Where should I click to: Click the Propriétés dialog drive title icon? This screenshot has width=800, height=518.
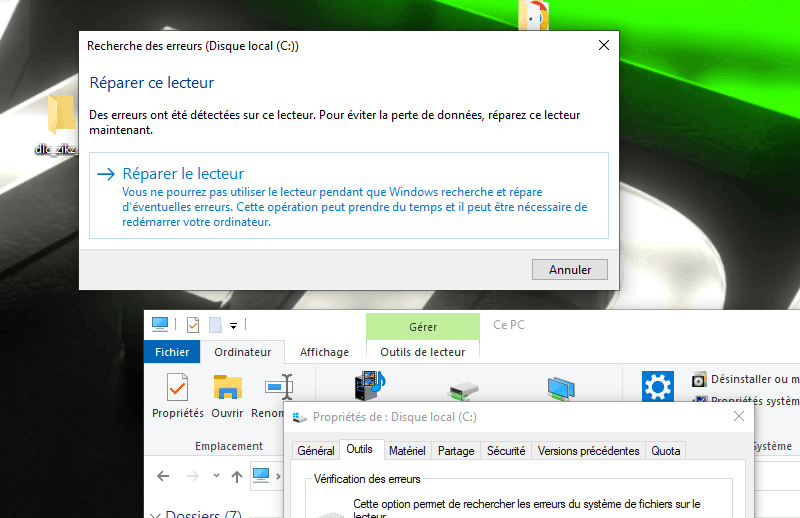point(299,417)
